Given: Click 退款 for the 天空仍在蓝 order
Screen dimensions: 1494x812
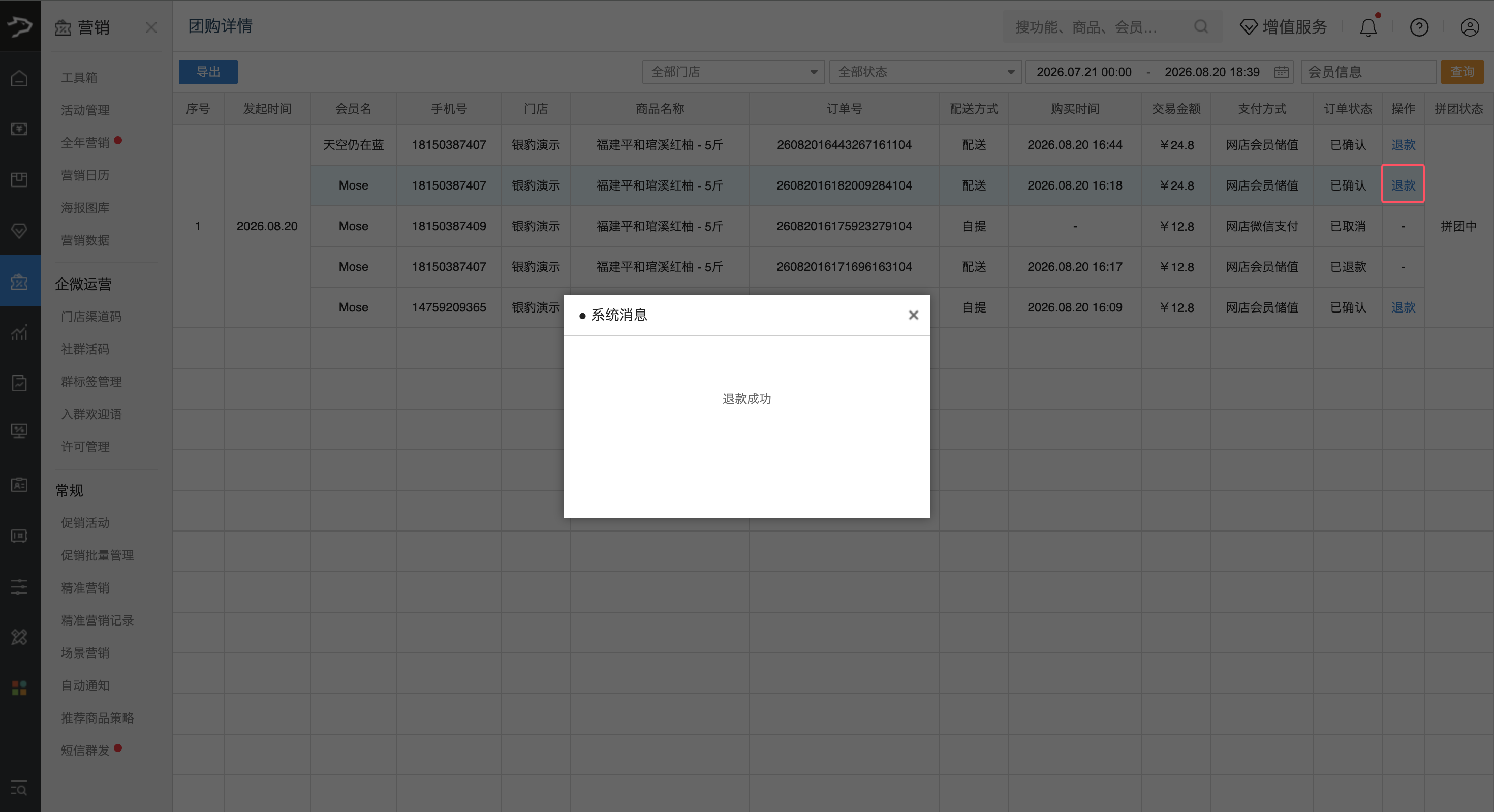Looking at the screenshot, I should (1404, 145).
